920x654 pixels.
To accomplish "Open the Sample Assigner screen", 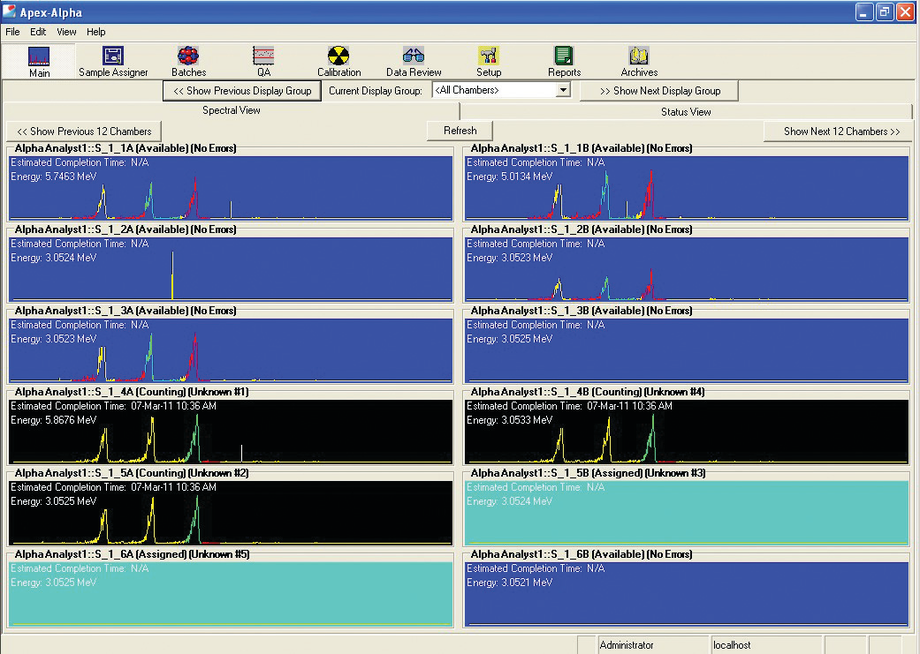I will [x=115, y=60].
